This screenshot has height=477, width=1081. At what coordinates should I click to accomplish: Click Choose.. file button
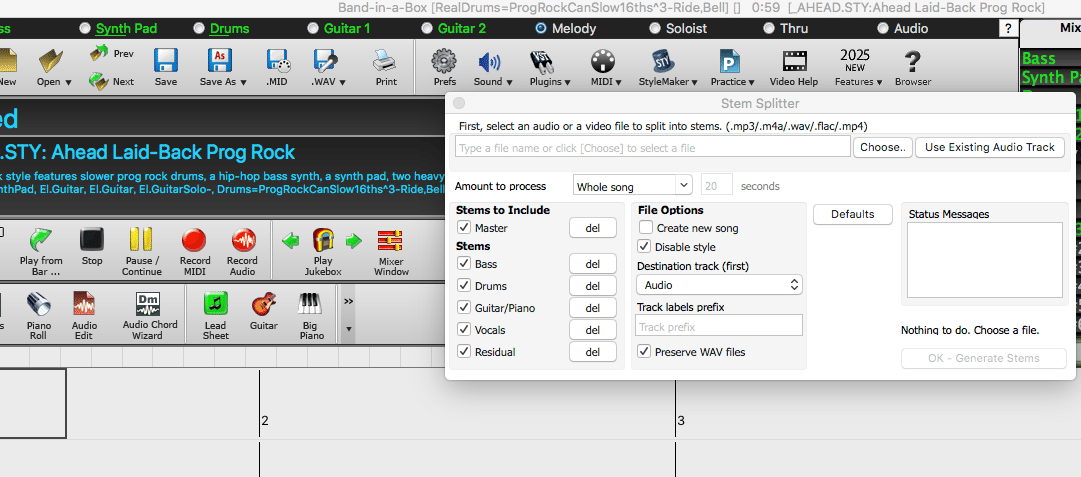883,147
